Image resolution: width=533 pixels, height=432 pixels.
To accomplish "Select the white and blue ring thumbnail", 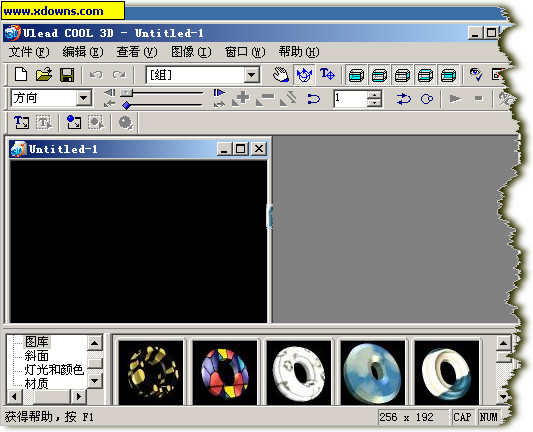I will (447, 373).
